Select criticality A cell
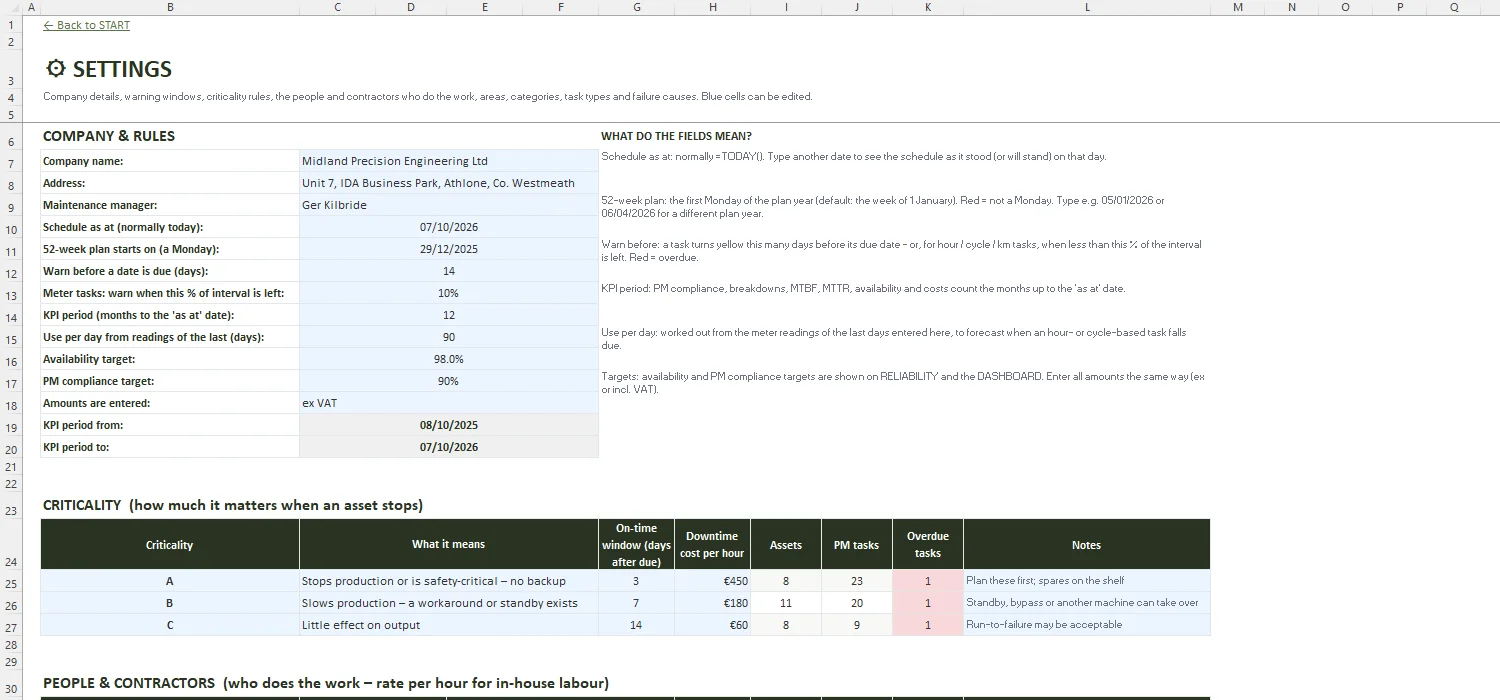Image resolution: width=1500 pixels, height=700 pixels. point(170,581)
